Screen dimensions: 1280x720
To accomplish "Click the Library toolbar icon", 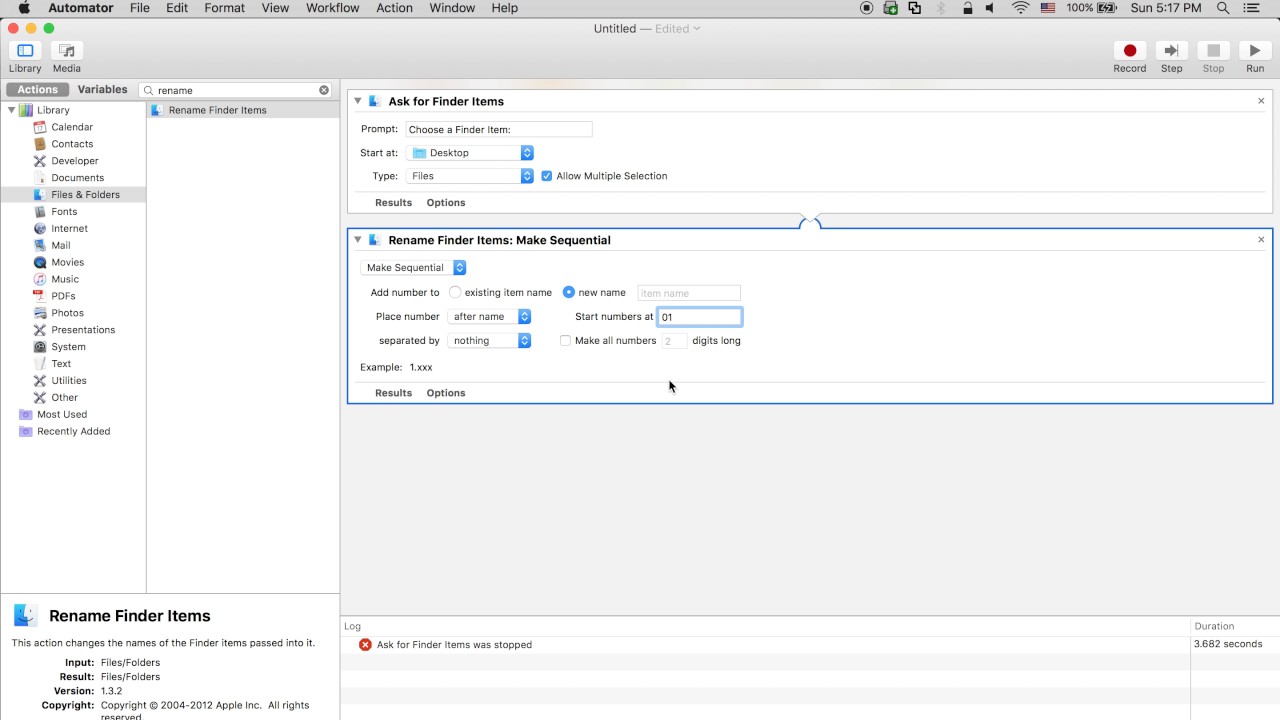I will (x=25, y=51).
